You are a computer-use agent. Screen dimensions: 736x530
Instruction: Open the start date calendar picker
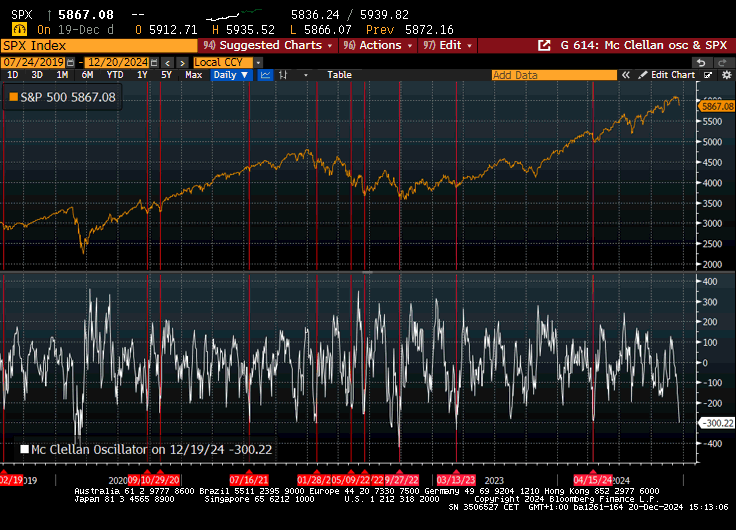pos(70,62)
